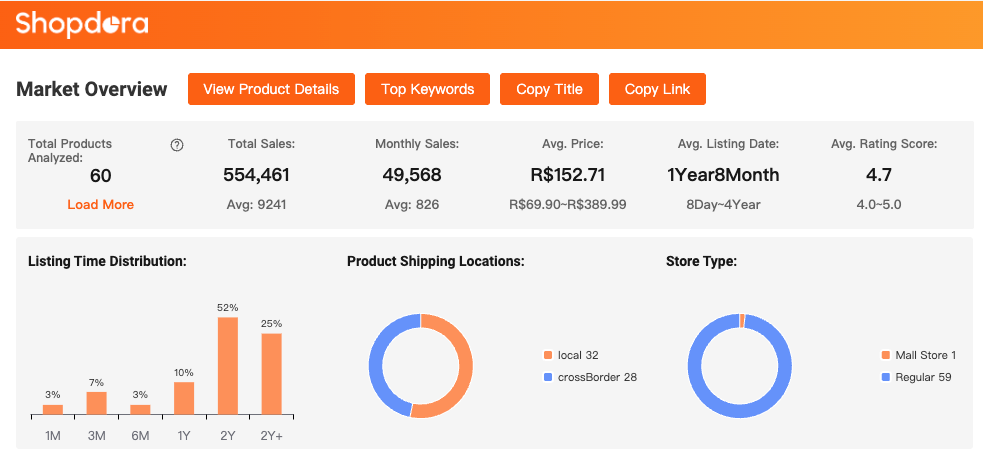Click the Top Keywords button
Image resolution: width=983 pixels, height=456 pixels.
[427, 89]
